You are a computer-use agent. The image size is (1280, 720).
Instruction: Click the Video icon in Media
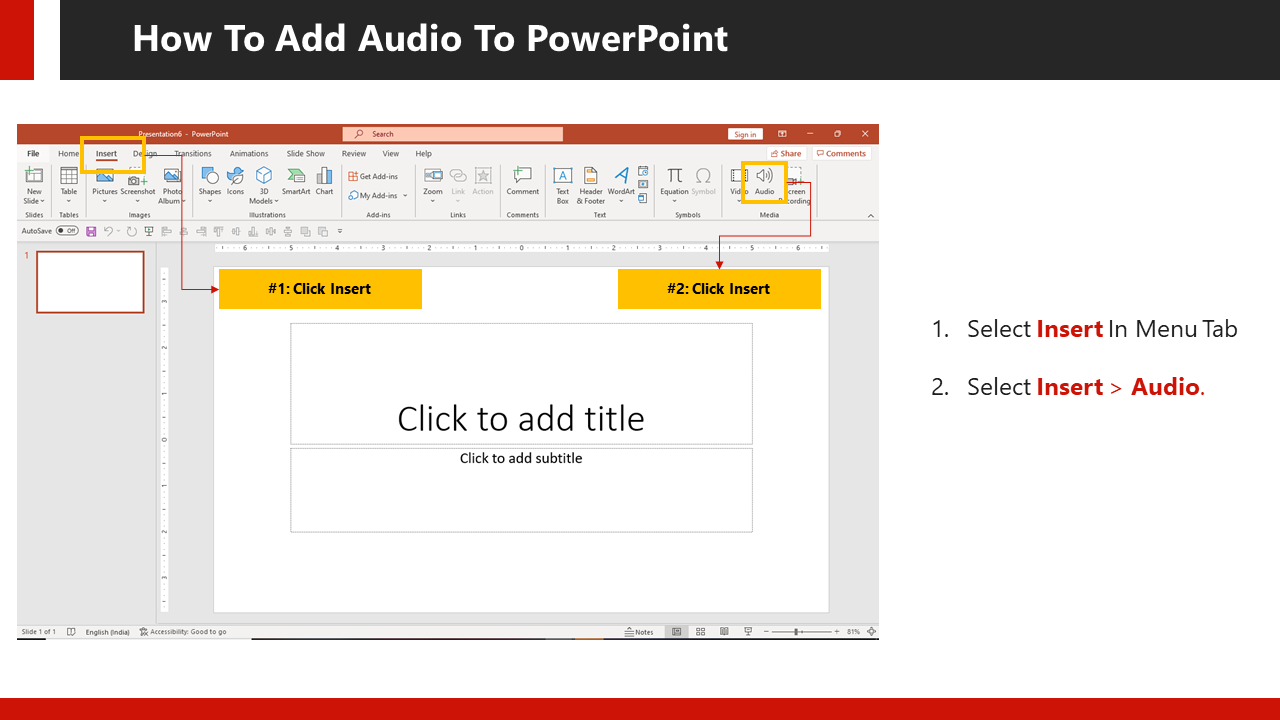pyautogui.click(x=739, y=175)
